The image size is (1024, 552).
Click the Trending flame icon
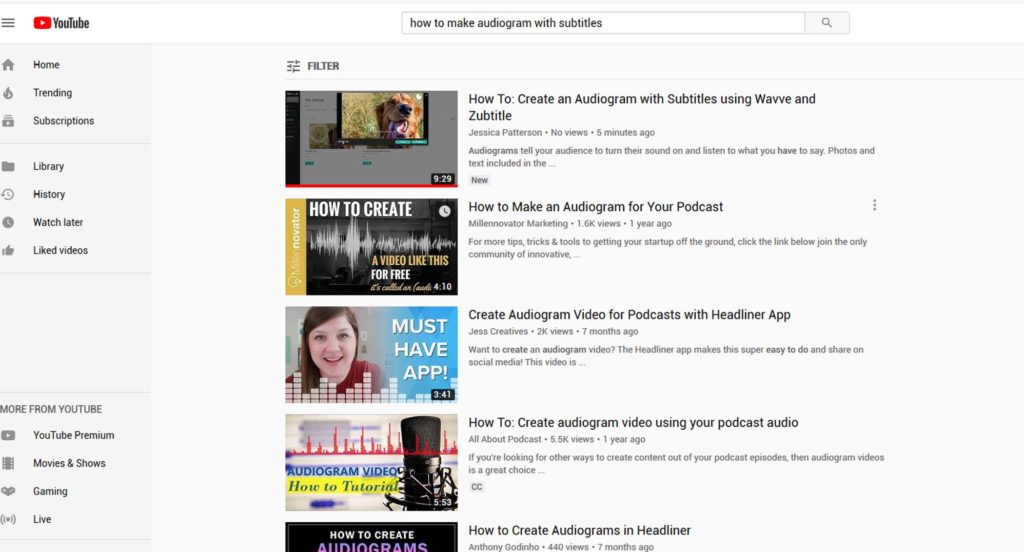click(x=8, y=93)
